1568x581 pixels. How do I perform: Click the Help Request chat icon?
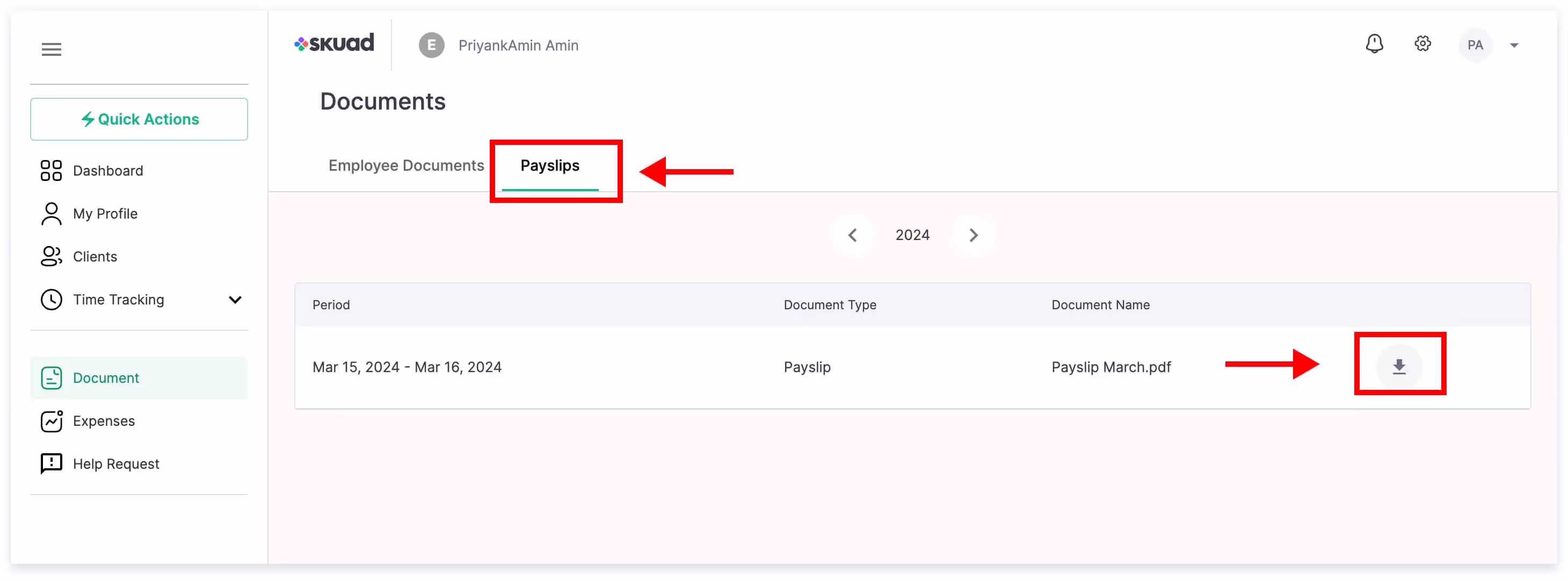click(x=51, y=463)
